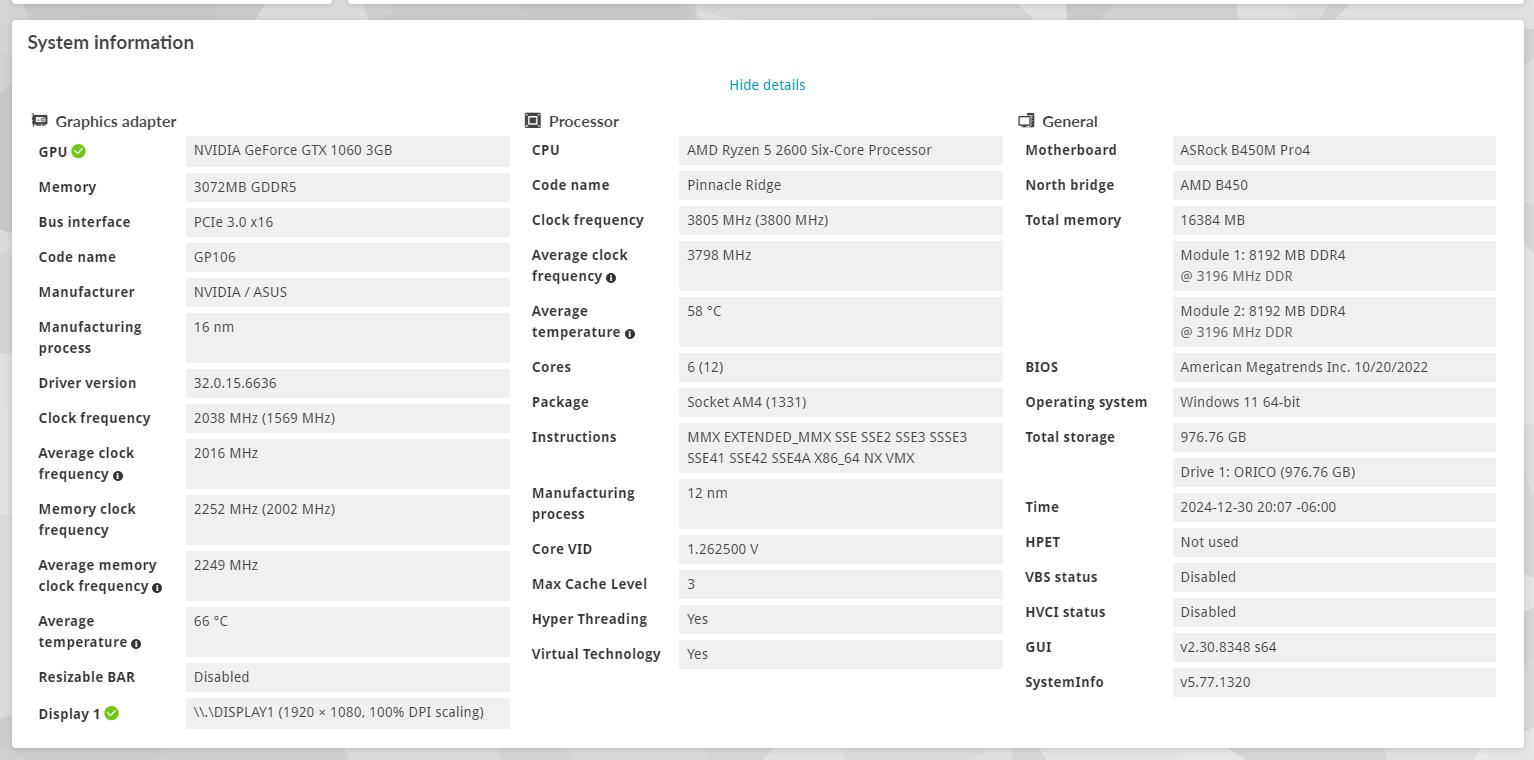
Task: Select the 'Module 2: 8192 MB DDR4' entry
Action: [x=1334, y=322]
